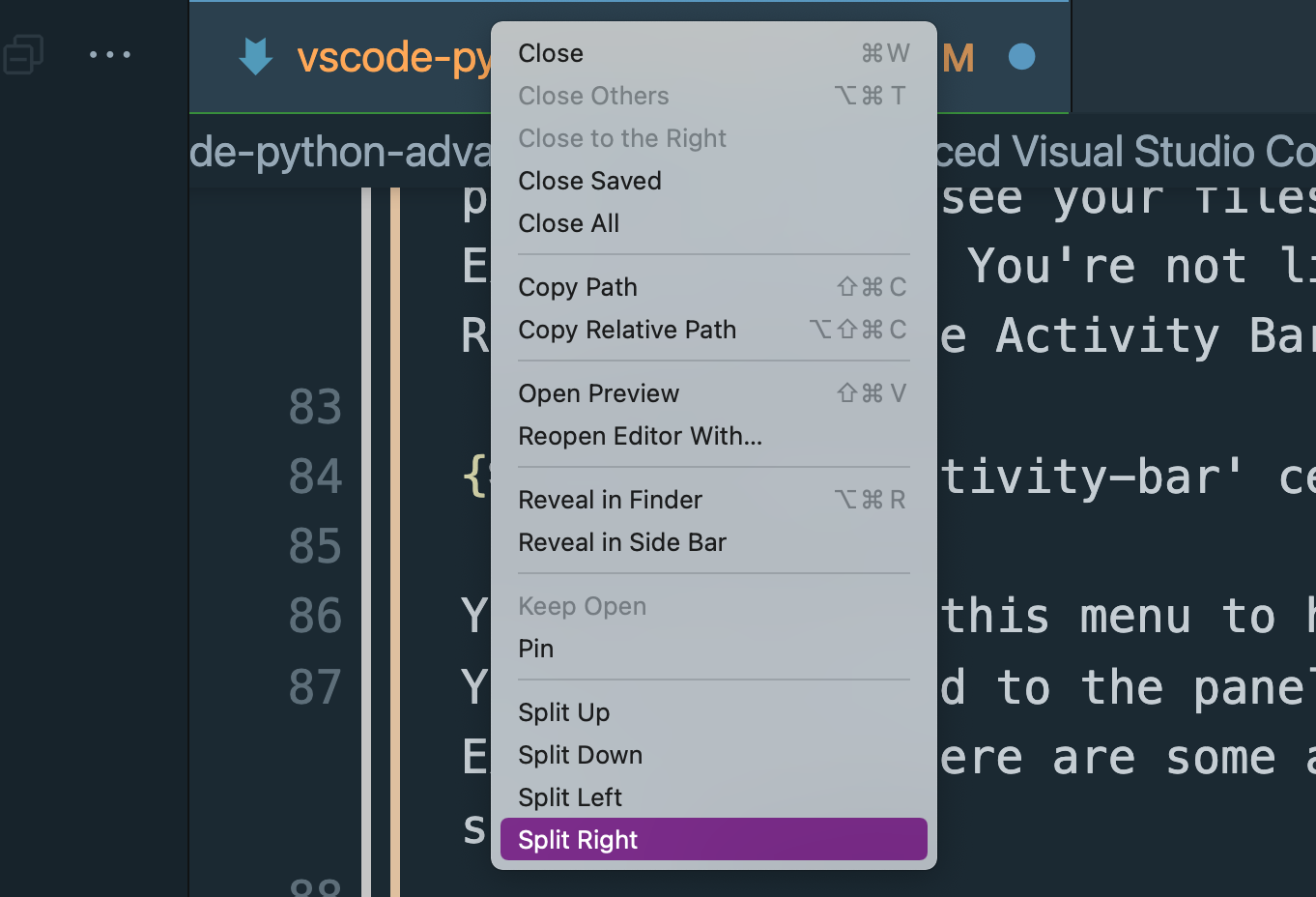Choose Split Left to split the editor
This screenshot has height=897, width=1316.
[567, 796]
